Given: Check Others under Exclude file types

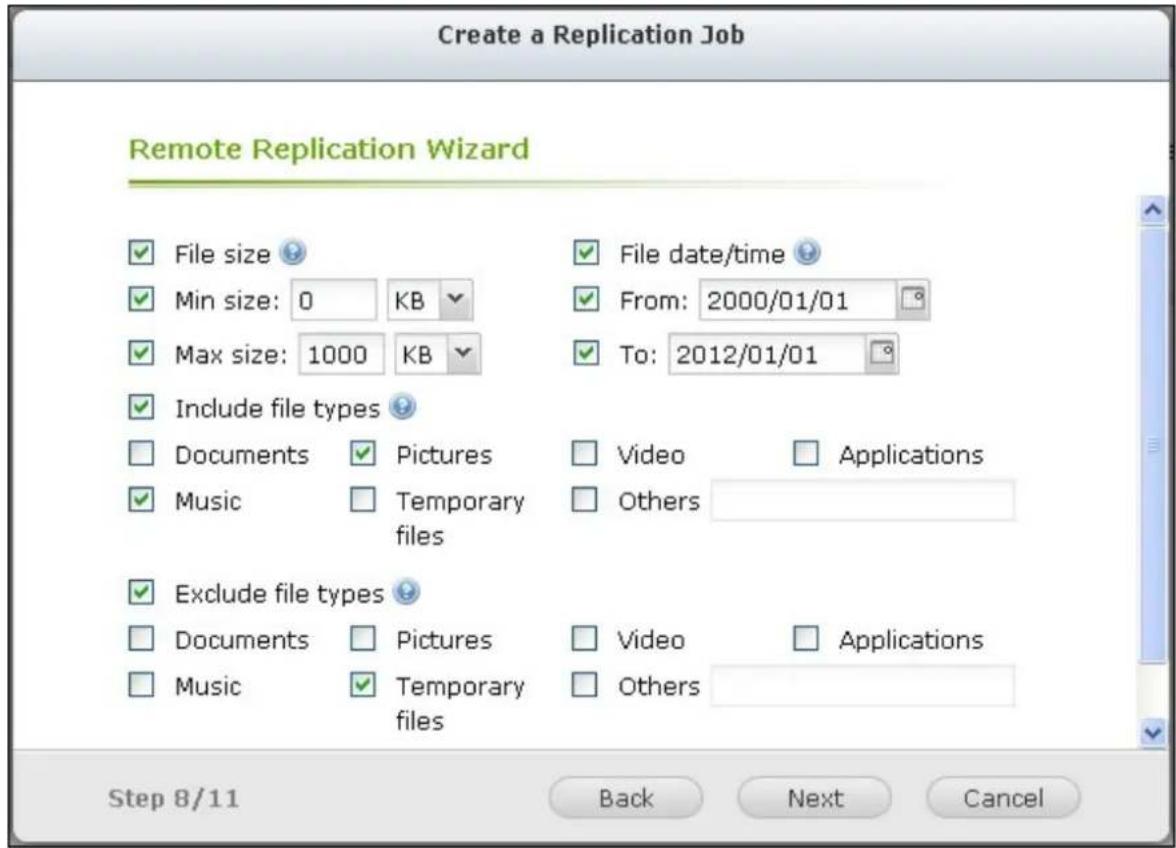Looking at the screenshot, I should (585, 685).
